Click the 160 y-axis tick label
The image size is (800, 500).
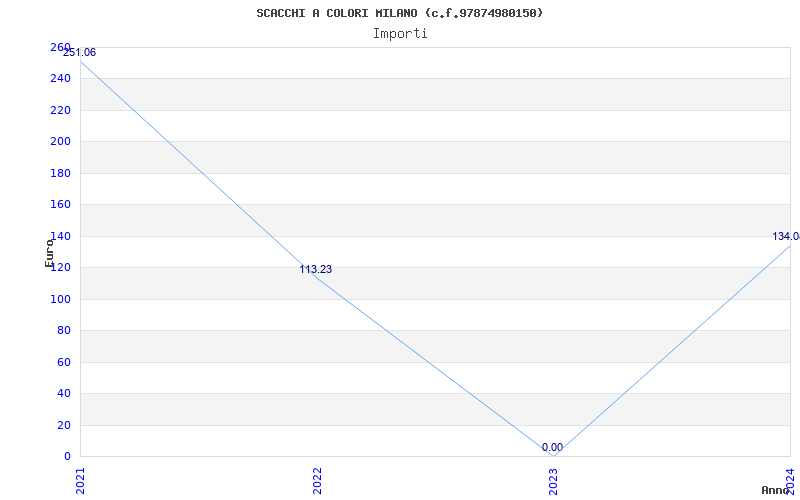click(x=60, y=205)
